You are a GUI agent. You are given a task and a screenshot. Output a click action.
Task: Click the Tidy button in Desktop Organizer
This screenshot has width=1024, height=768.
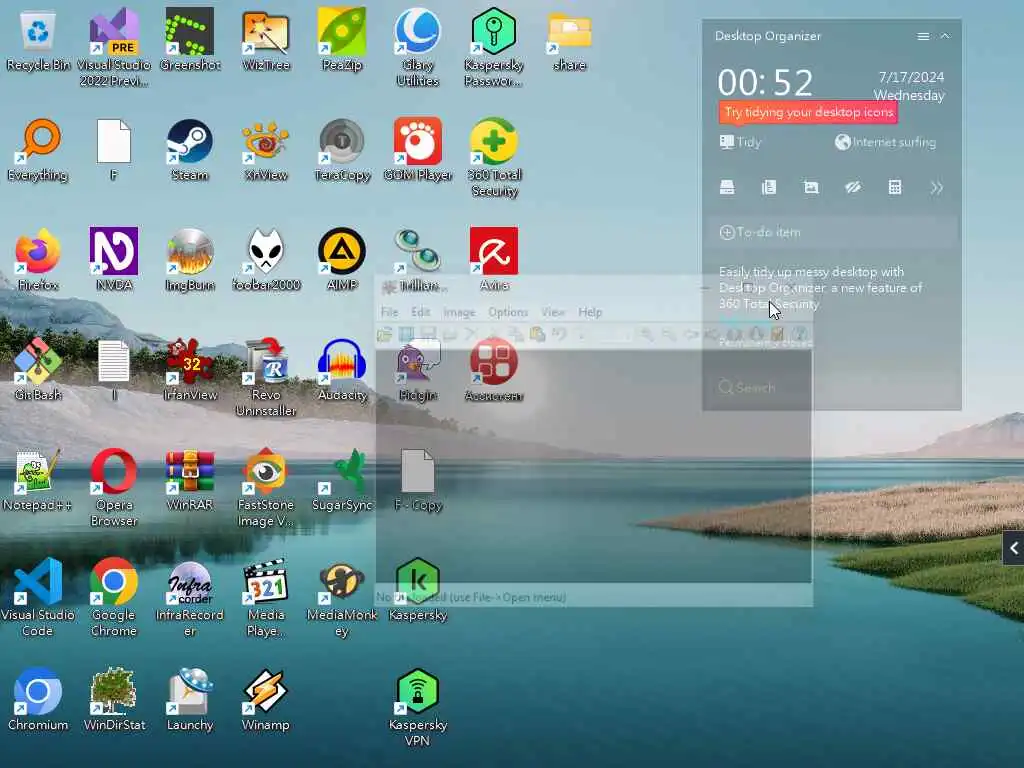point(740,142)
